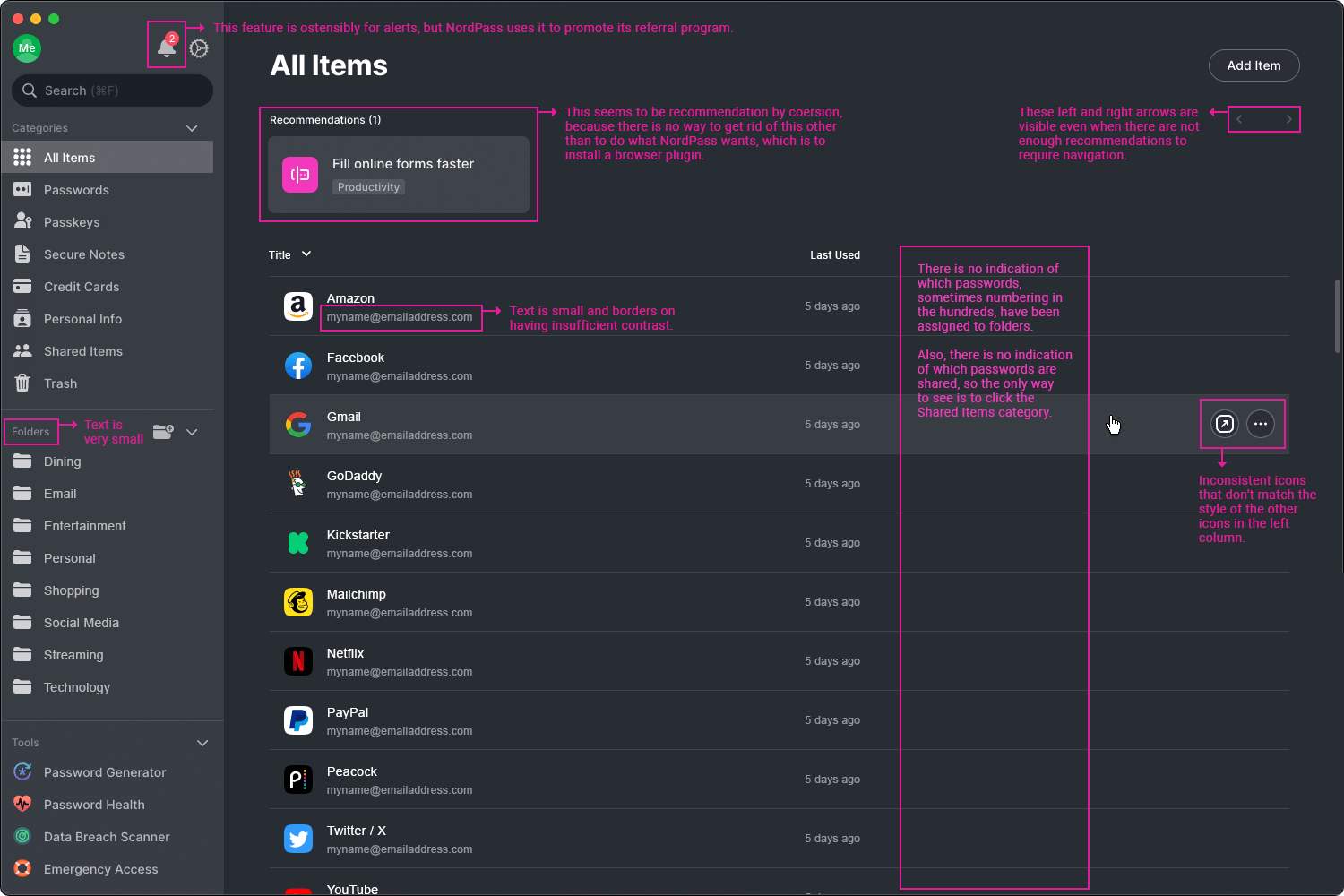1344x896 pixels.
Task: Click the Mailchimp logo icon
Action: pyautogui.click(x=298, y=602)
